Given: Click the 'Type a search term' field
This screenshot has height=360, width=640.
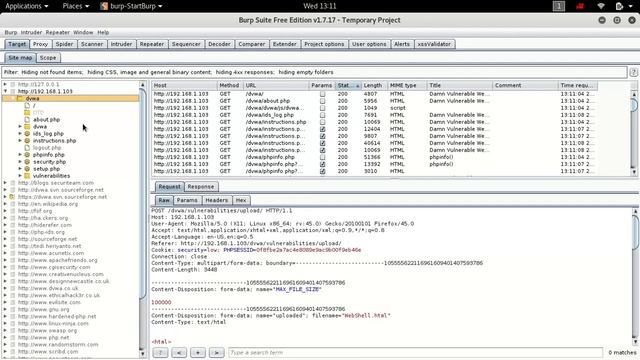Looking at the screenshot, I should pyautogui.click(x=415, y=353).
